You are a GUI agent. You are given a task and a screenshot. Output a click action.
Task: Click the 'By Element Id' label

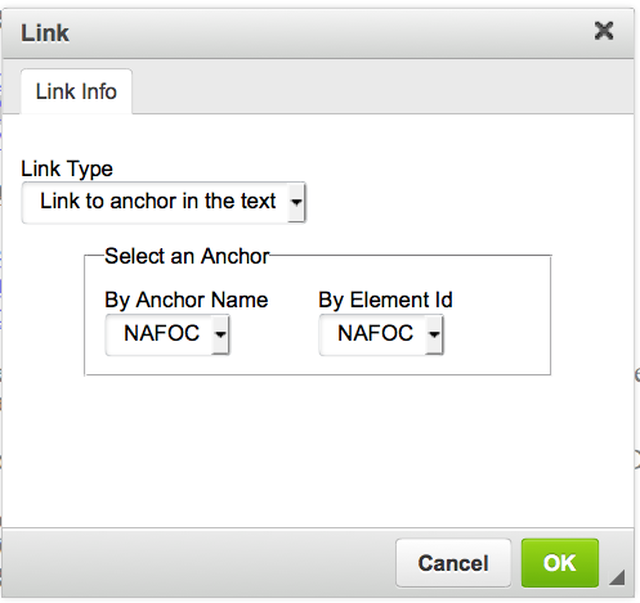tap(386, 299)
